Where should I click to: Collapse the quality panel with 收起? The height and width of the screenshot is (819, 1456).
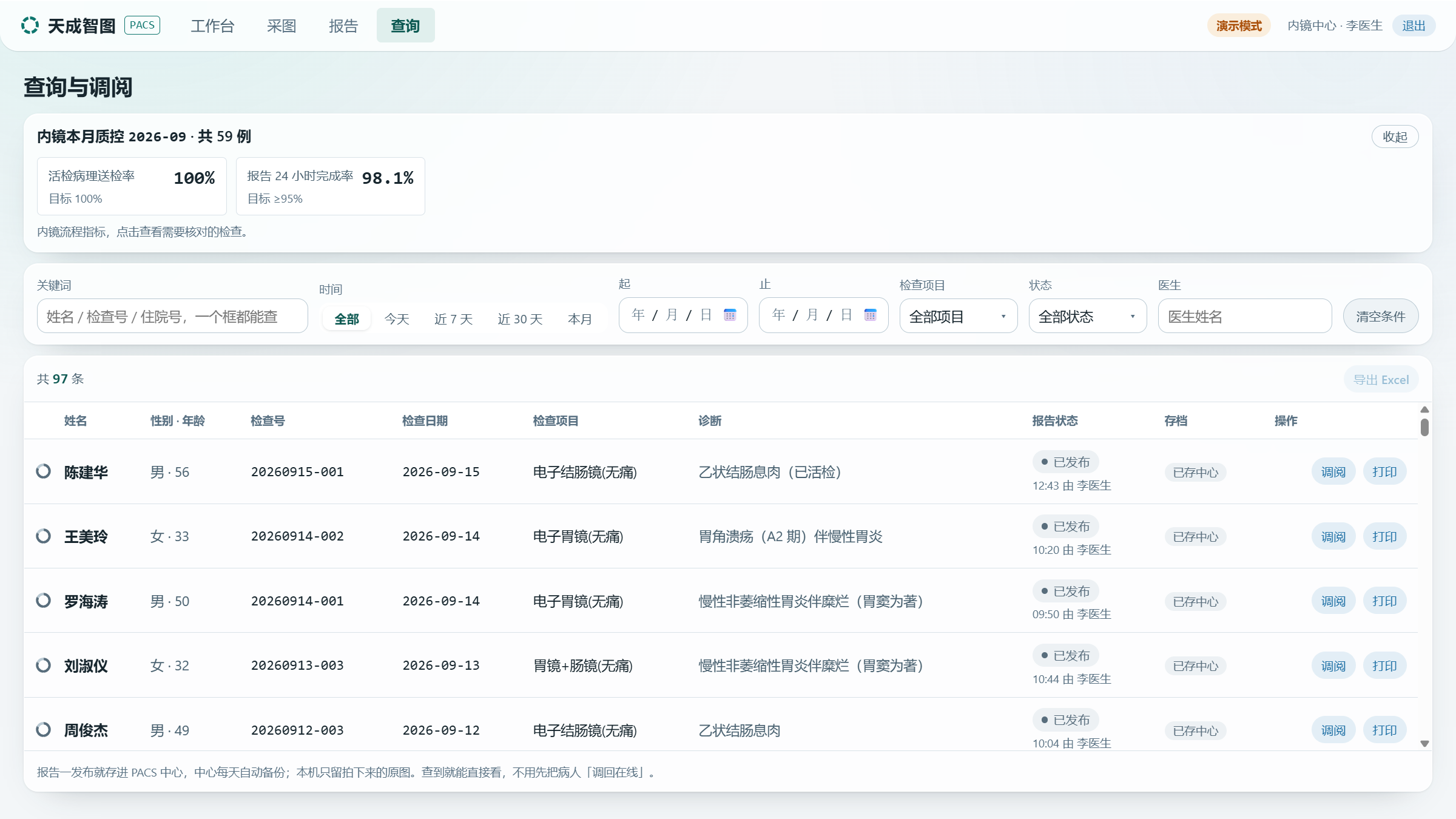pos(1395,136)
